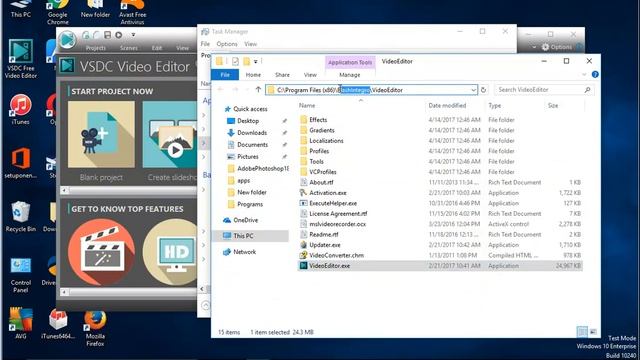The image size is (640, 360).
Task: Select Desktop in navigation pane
Action: (248, 121)
